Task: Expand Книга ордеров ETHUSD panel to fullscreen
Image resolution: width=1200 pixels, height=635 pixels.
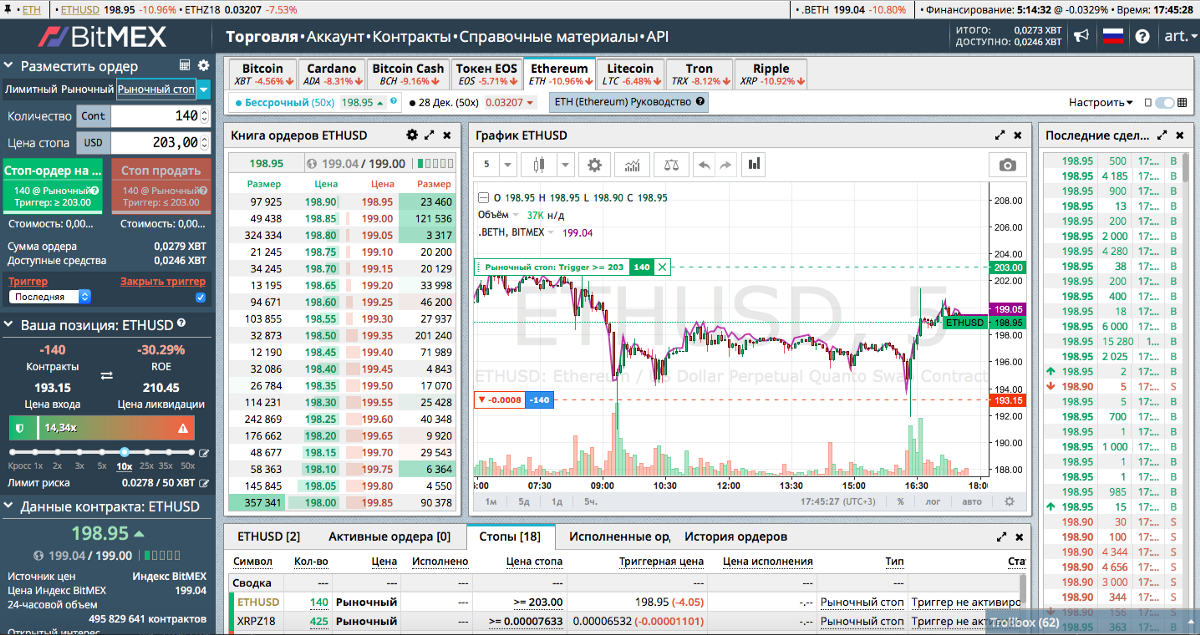Action: [x=430, y=135]
